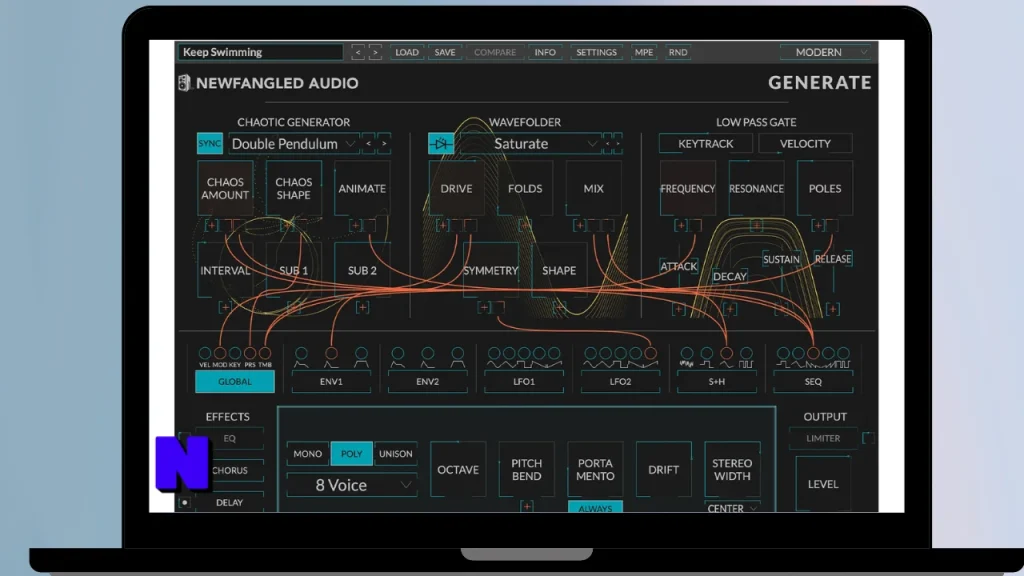Viewport: 1024px width, 576px height.
Task: Click the MPE button
Action: (644, 52)
